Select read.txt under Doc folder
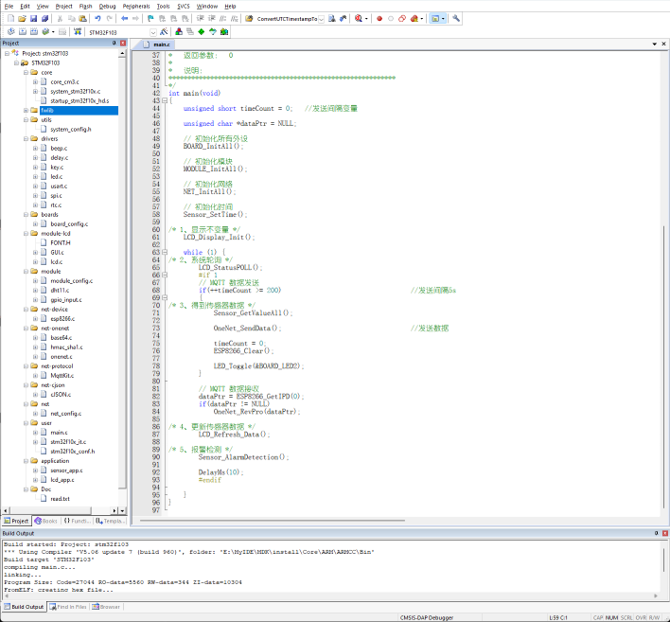Image resolution: width=670 pixels, height=622 pixels. pyautogui.click(x=60, y=499)
